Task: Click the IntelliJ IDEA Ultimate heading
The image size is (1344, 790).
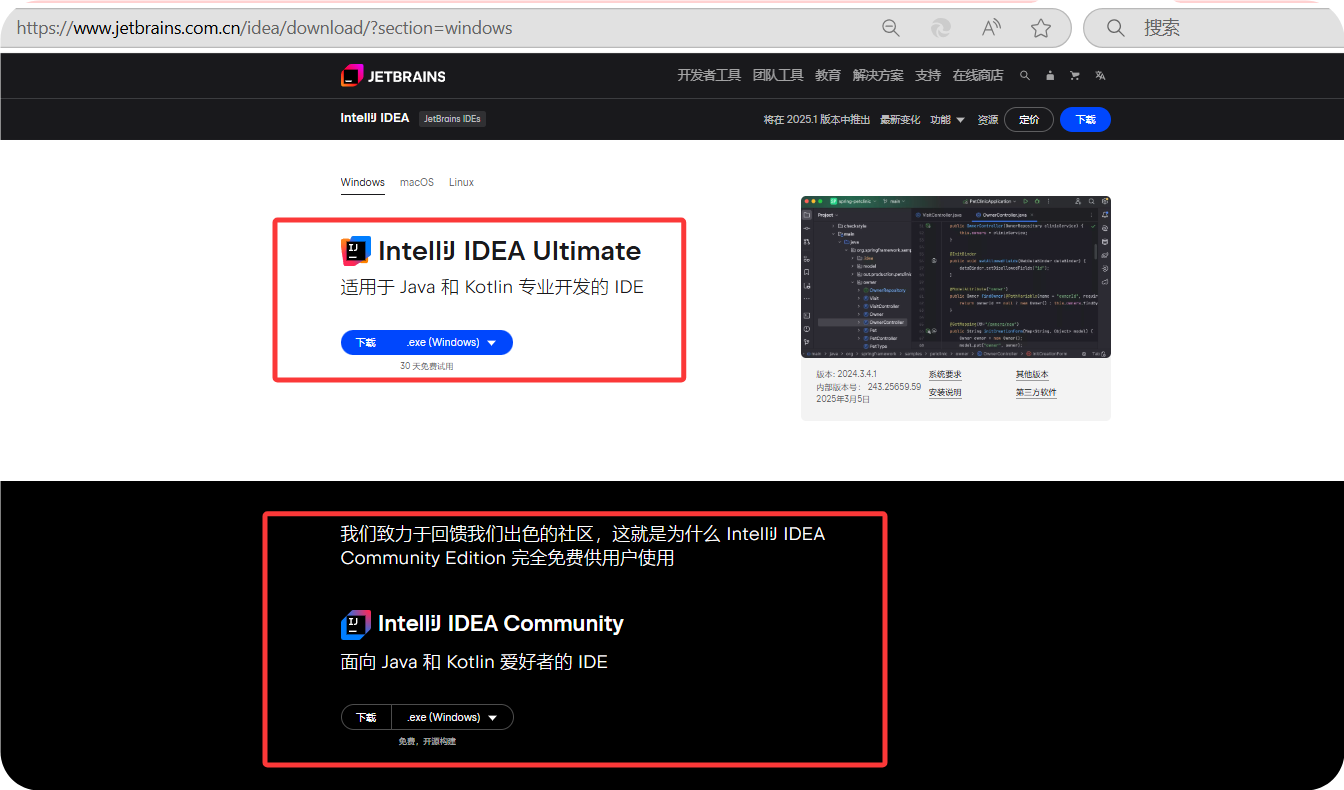Action: 509,251
